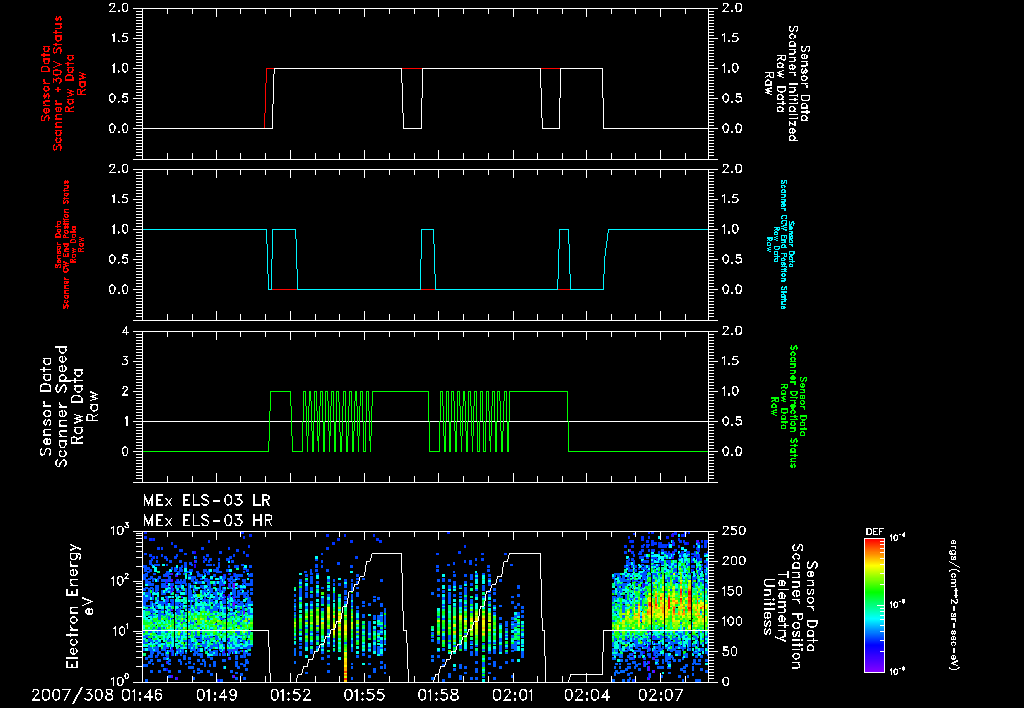Click the 02:07 time axis label
1024x708 pixels.
click(x=660, y=695)
